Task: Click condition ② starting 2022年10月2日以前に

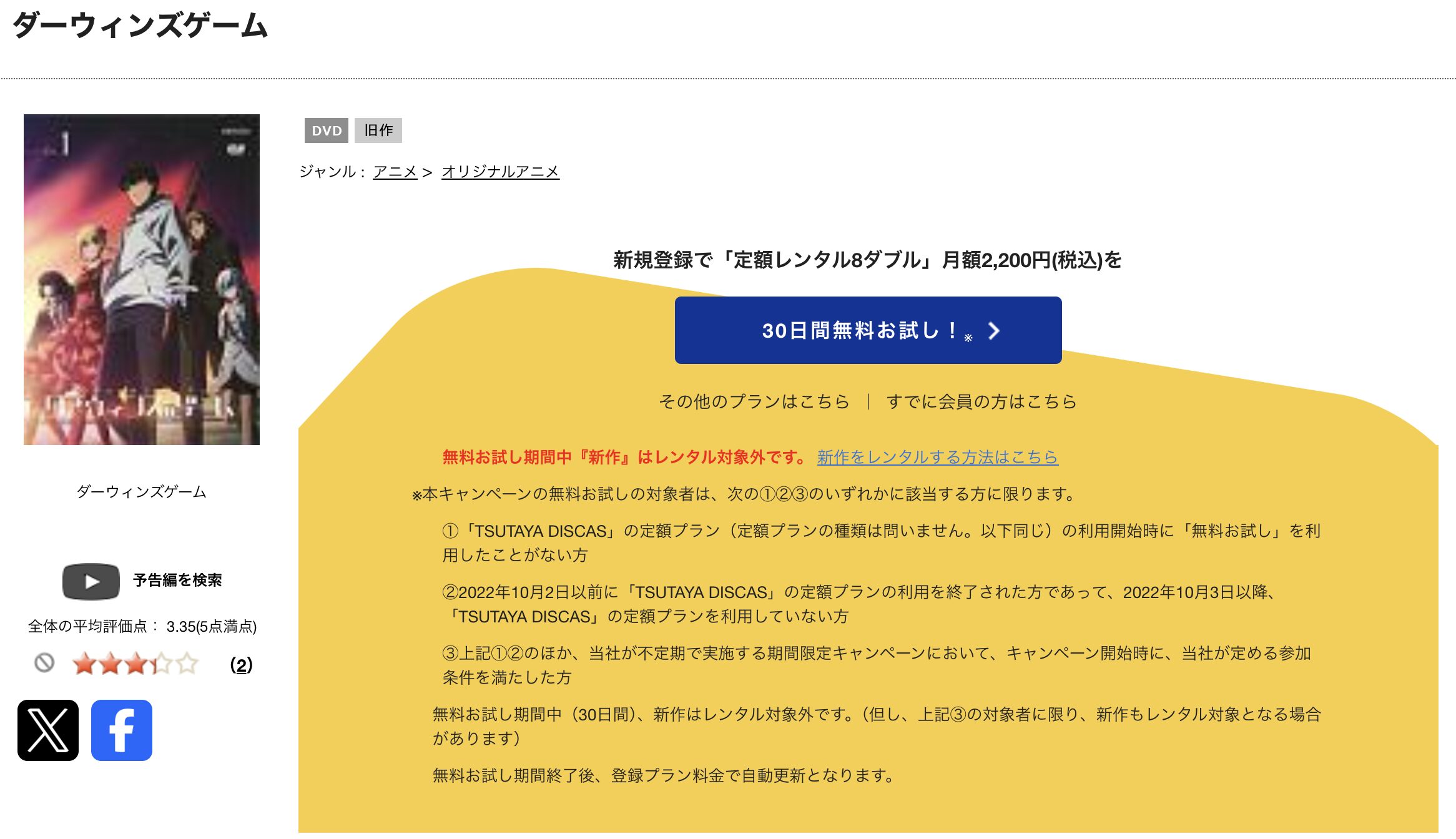Action: 860,604
